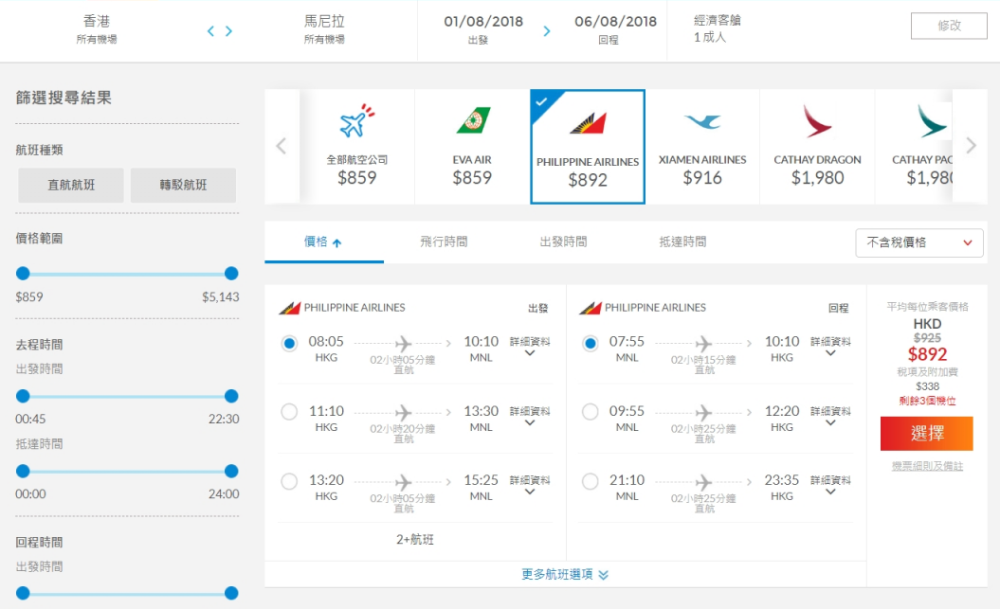Viewport: 1000px width, 609px height.
Task: Sort results by 抵達時間 tab
Action: [x=682, y=242]
